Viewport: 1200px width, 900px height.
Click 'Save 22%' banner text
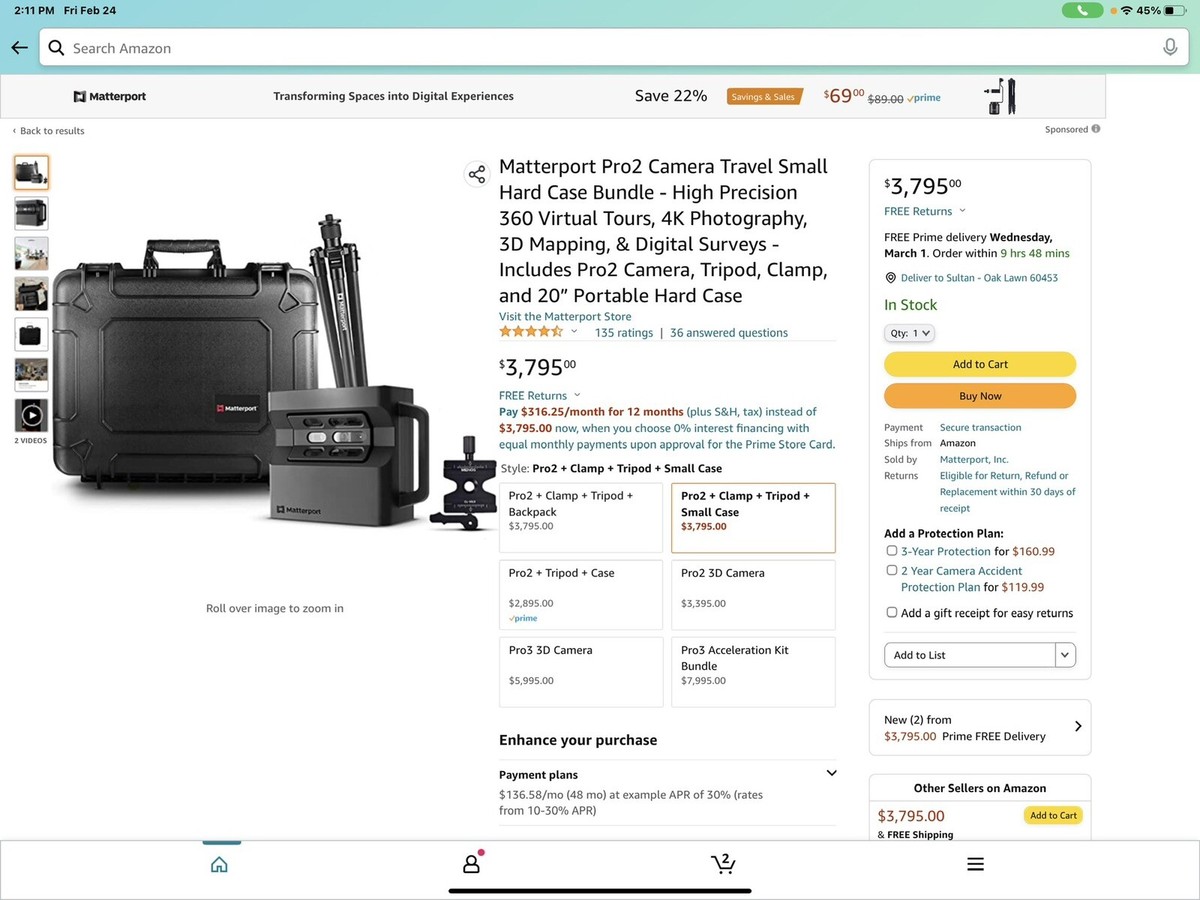pos(671,96)
